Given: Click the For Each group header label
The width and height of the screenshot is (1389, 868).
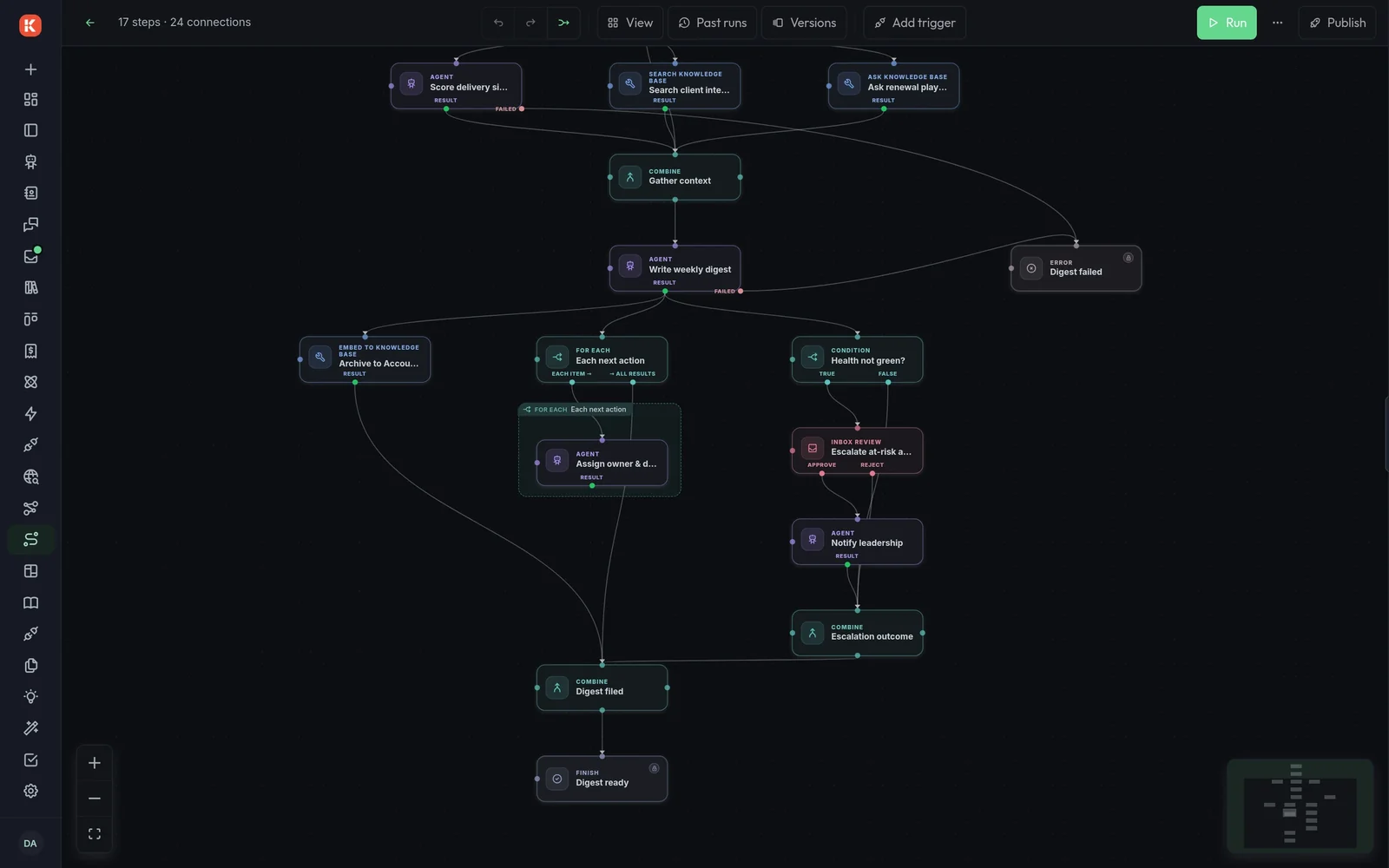Looking at the screenshot, I should click(x=575, y=410).
